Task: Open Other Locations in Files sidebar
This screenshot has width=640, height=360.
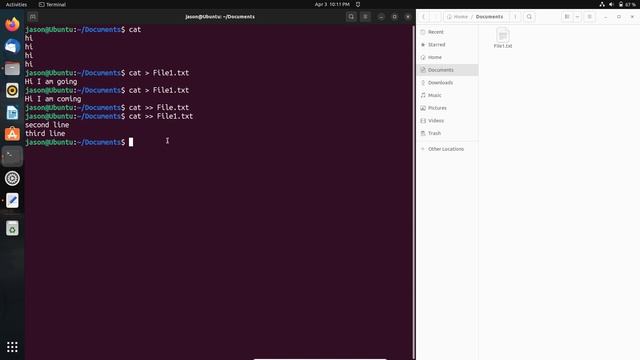Action: (x=448, y=149)
